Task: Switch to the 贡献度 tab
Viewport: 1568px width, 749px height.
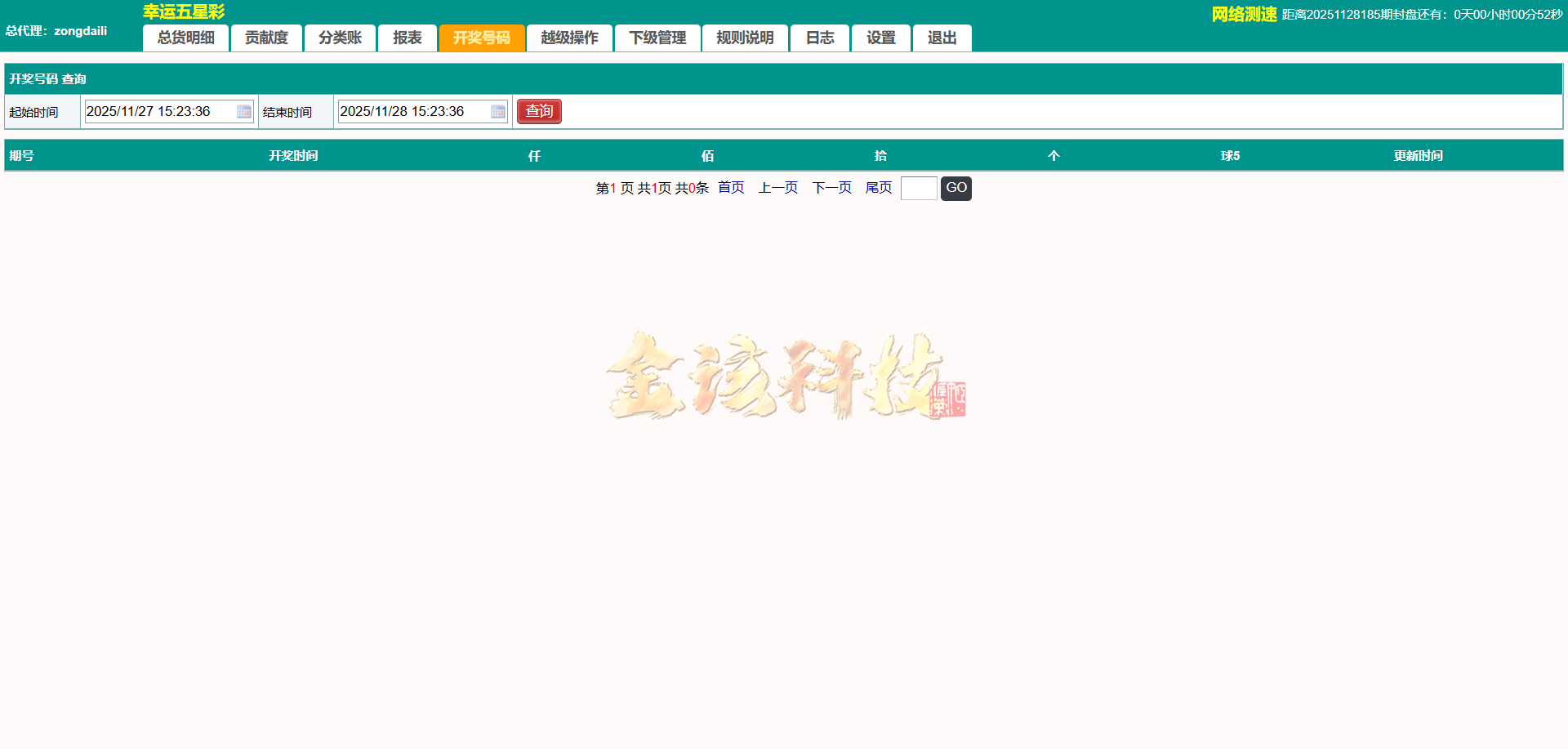Action: (x=266, y=38)
